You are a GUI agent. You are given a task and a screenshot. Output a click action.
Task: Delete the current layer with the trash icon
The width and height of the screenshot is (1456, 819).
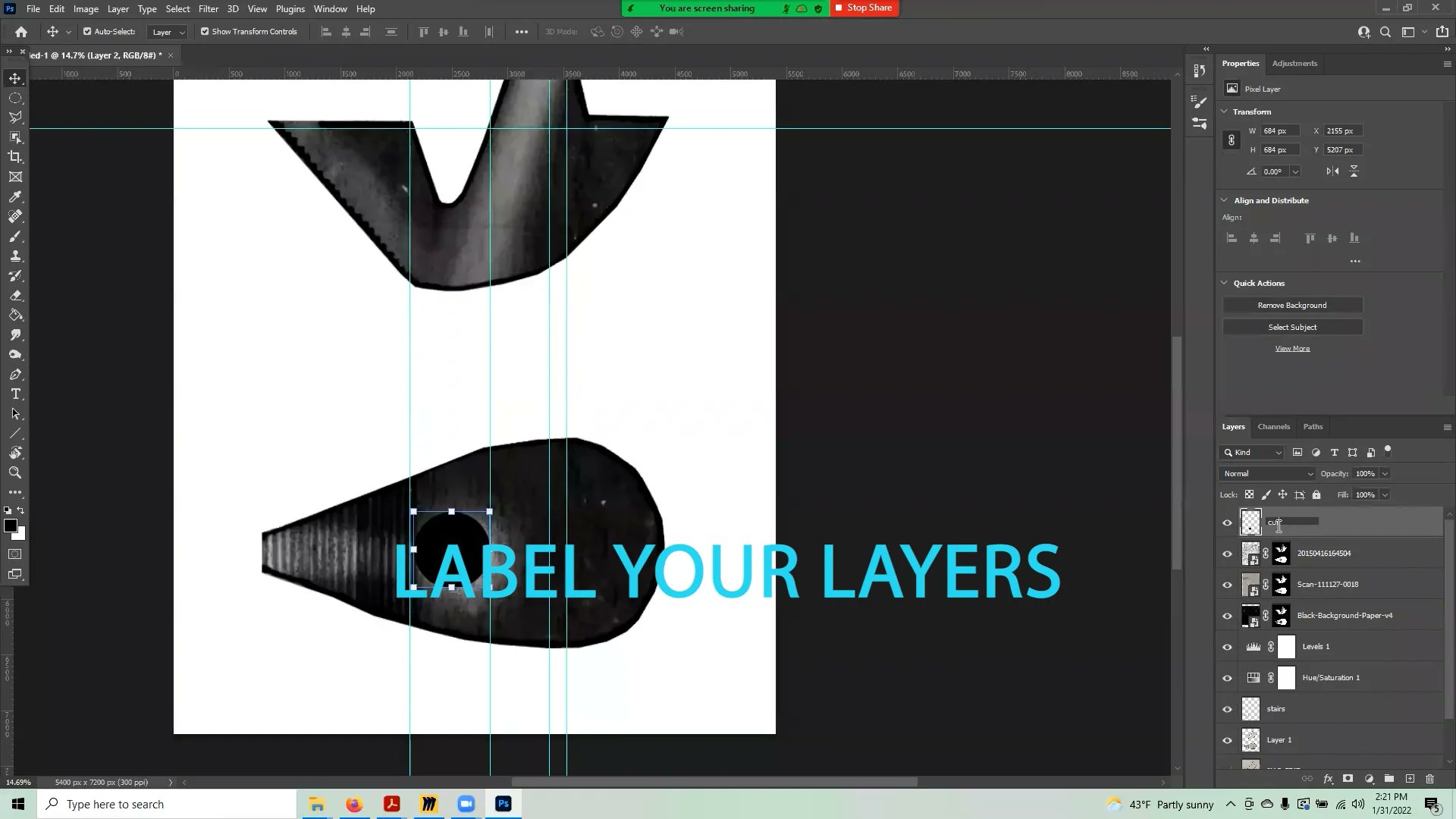pos(1430,779)
